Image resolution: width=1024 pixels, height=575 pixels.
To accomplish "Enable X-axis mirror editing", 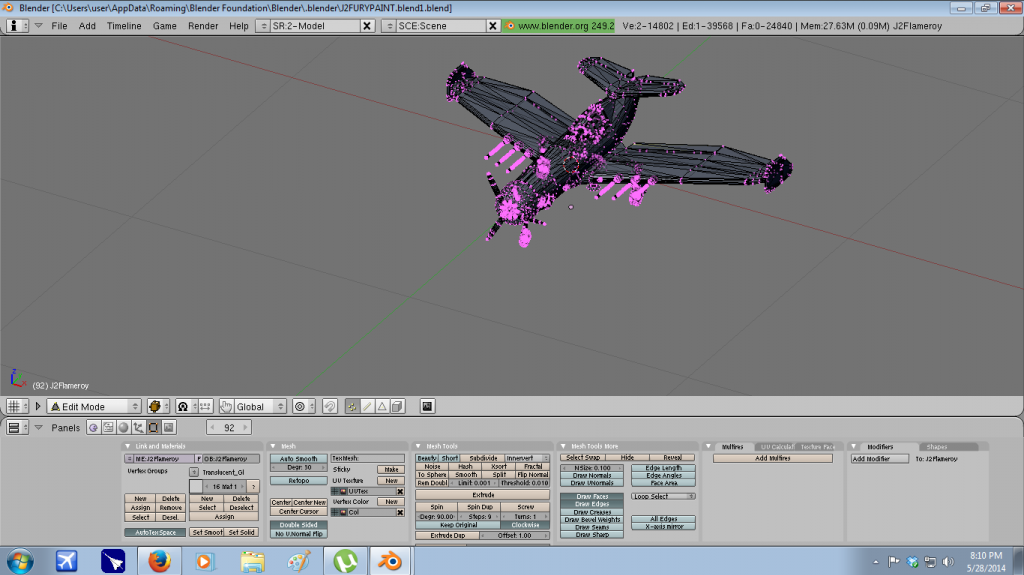I will 664,527.
